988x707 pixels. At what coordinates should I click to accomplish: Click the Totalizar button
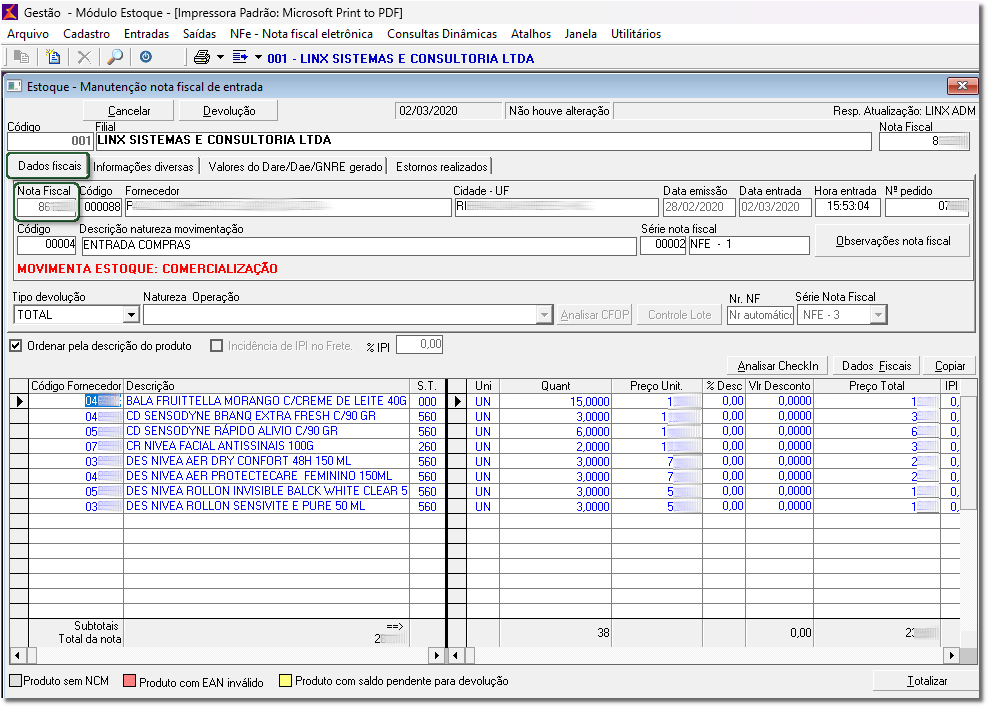coord(926,681)
